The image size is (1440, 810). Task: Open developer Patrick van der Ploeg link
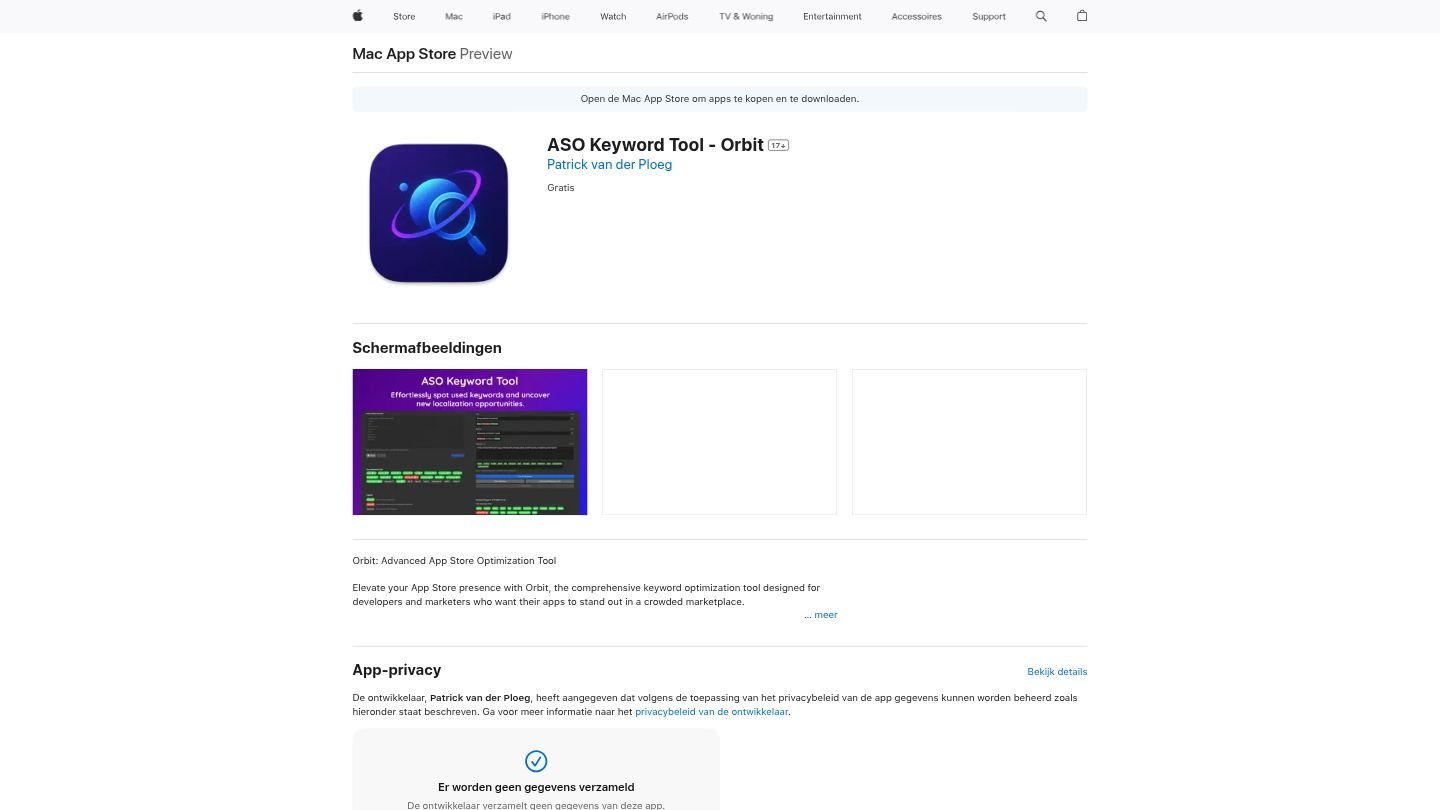coord(609,164)
